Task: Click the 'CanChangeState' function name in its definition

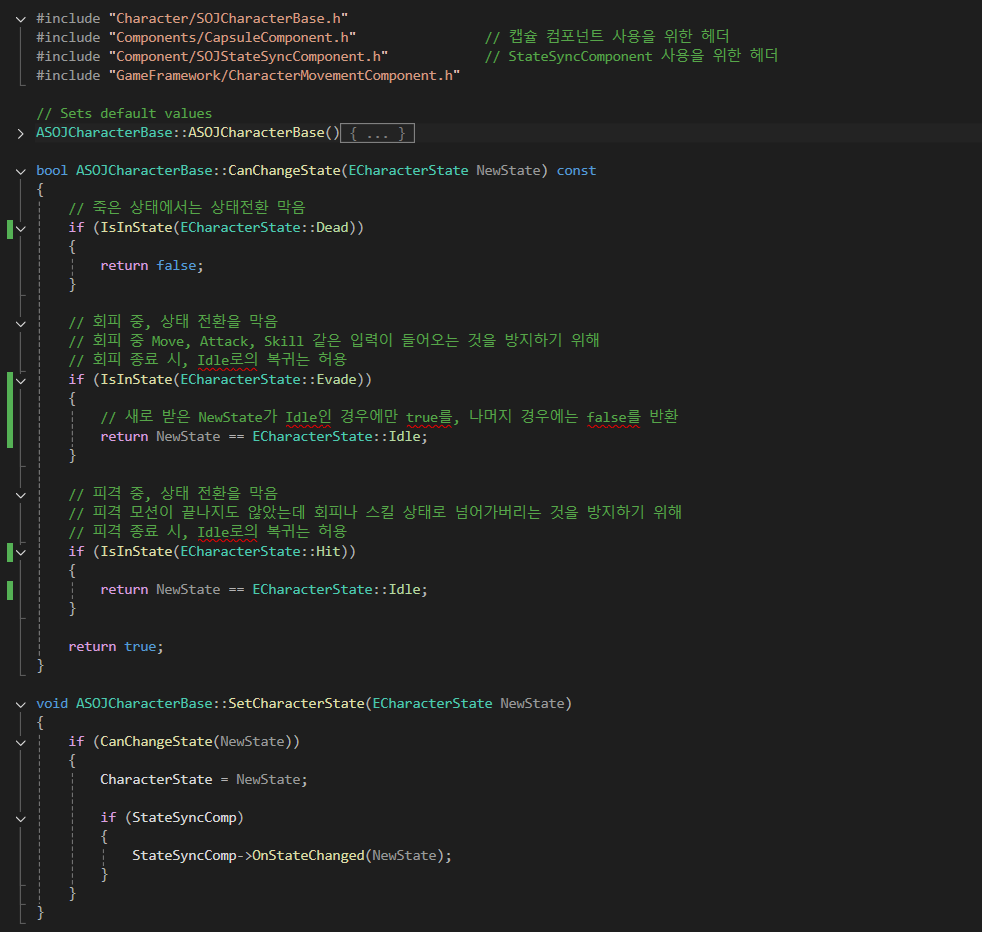Action: (284, 170)
